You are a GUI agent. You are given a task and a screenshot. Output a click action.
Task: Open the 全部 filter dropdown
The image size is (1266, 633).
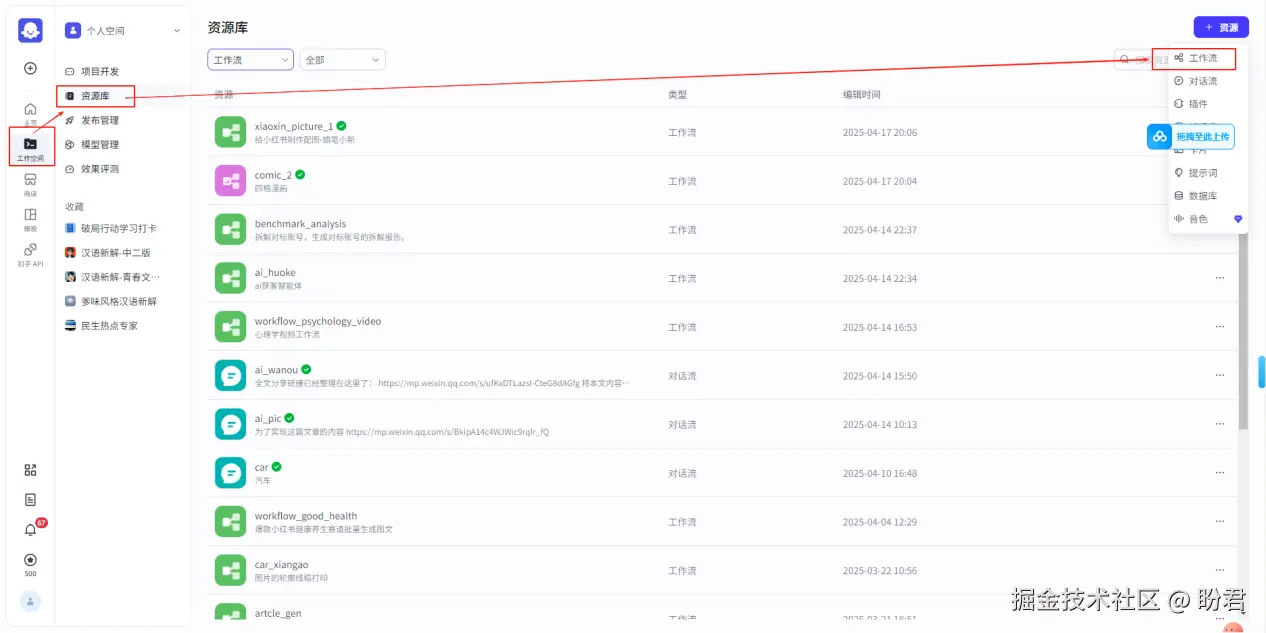[342, 60]
